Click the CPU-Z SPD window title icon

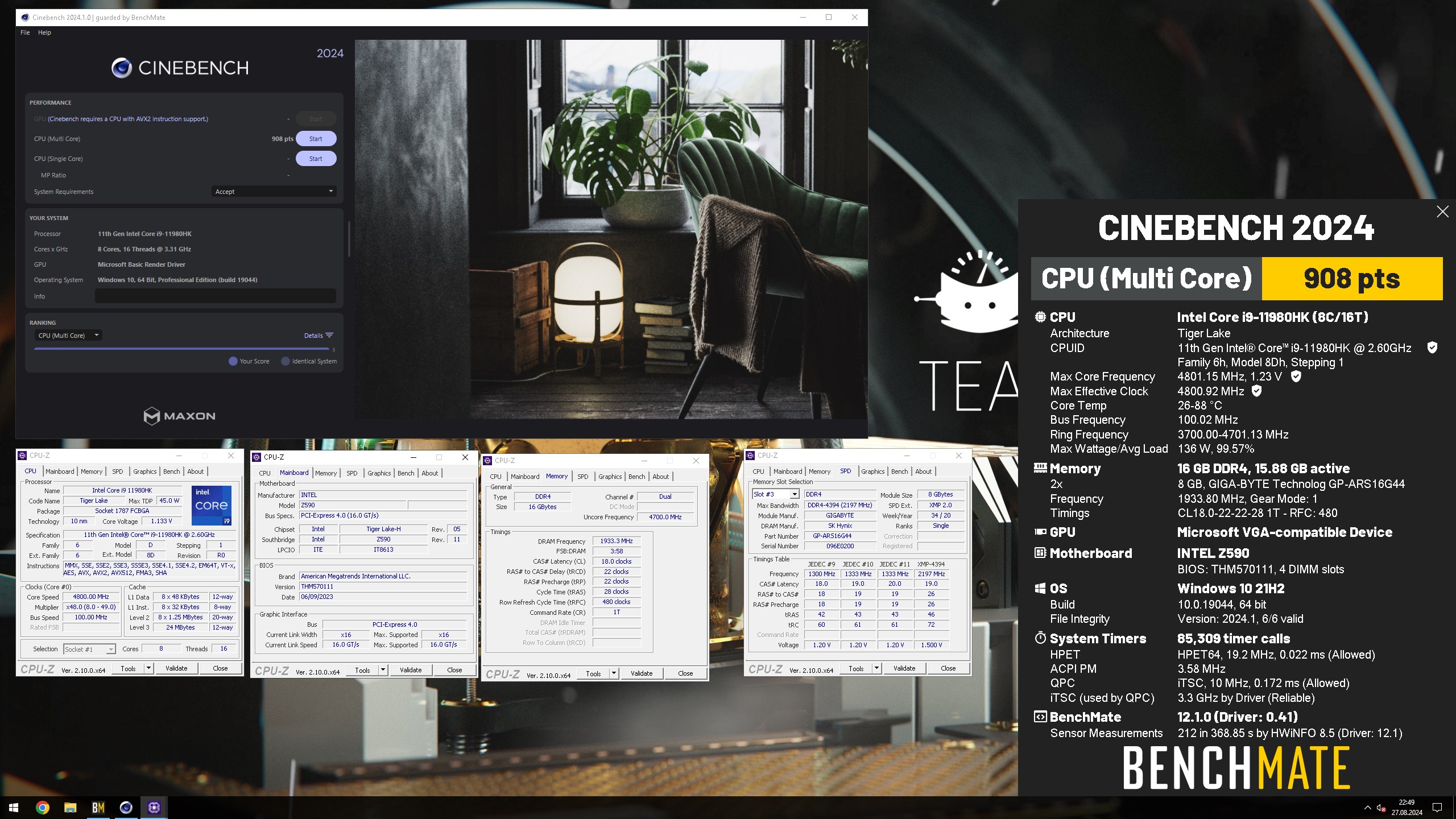click(x=751, y=456)
